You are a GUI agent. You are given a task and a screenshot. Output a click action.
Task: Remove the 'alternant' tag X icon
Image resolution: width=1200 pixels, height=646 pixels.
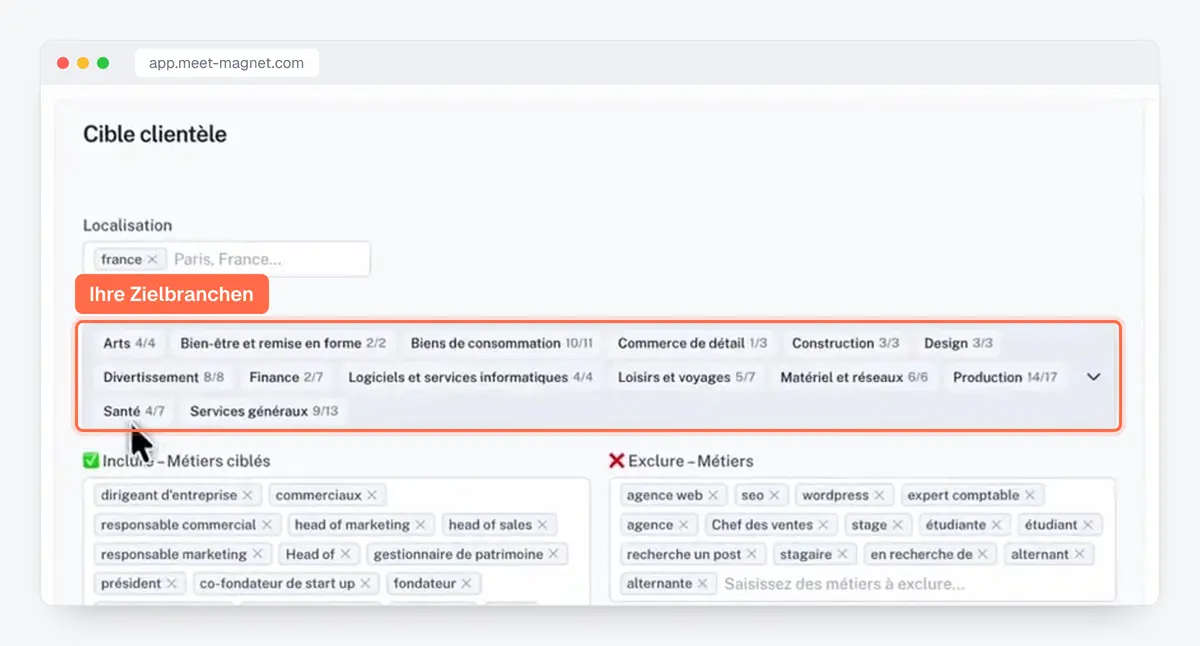click(1079, 554)
